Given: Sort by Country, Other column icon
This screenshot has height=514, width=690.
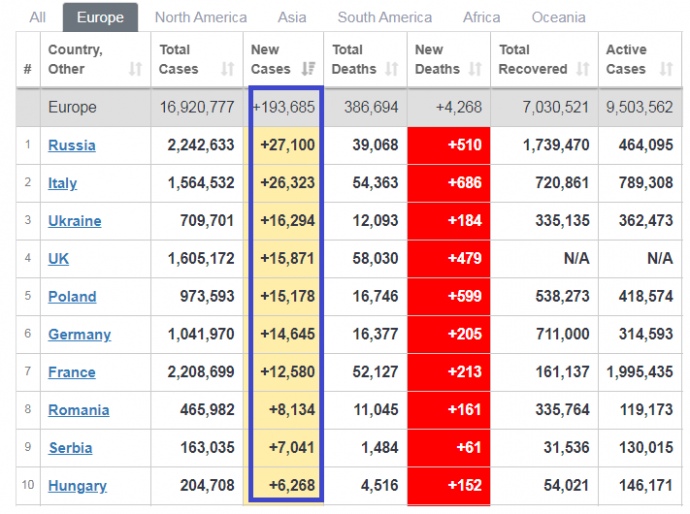Looking at the screenshot, I should coord(135,70).
